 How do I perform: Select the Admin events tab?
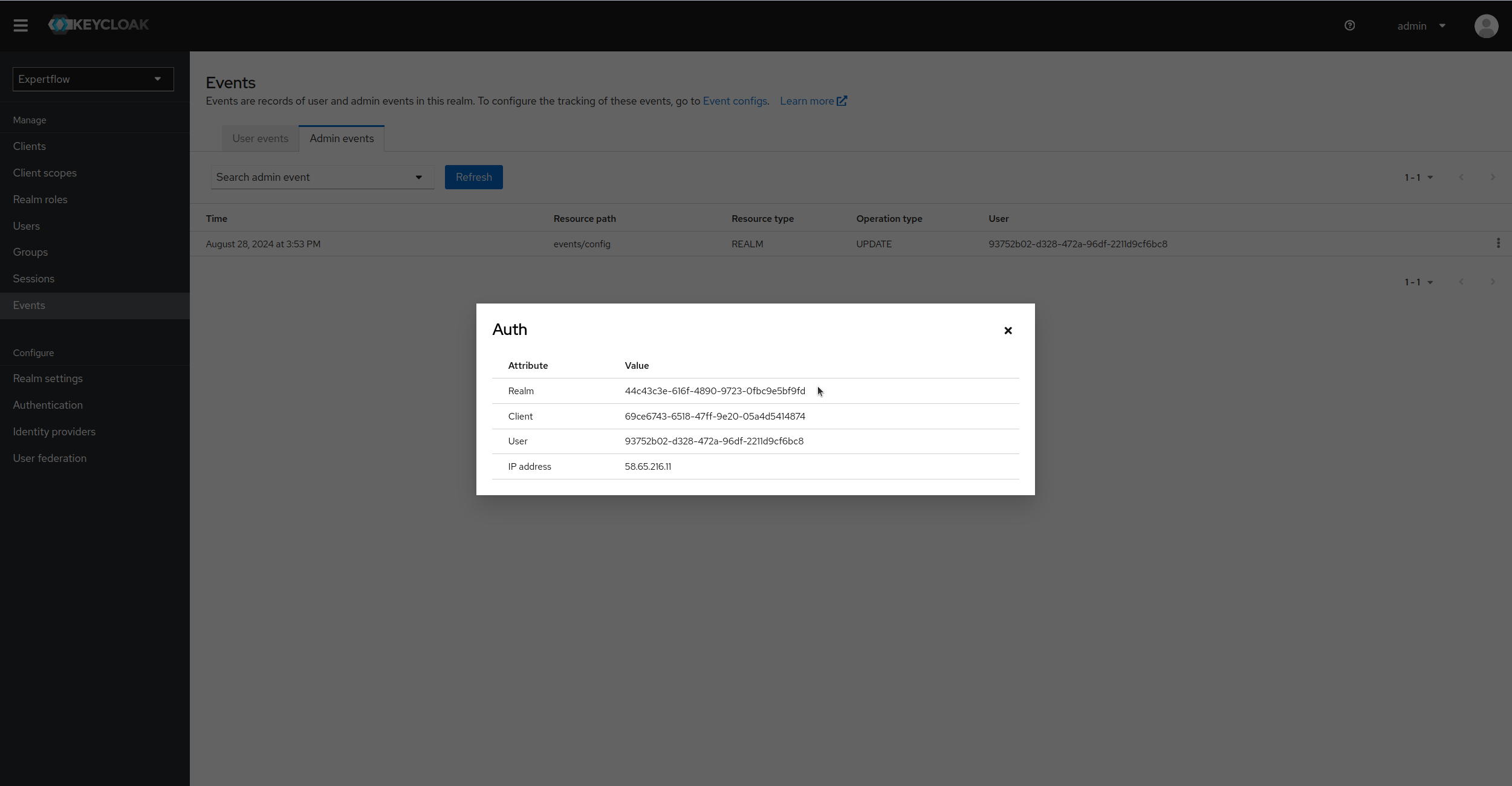click(341, 138)
